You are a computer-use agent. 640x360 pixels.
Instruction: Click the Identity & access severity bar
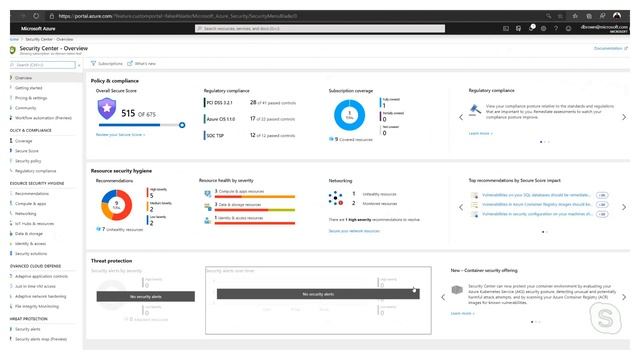coord(255,223)
